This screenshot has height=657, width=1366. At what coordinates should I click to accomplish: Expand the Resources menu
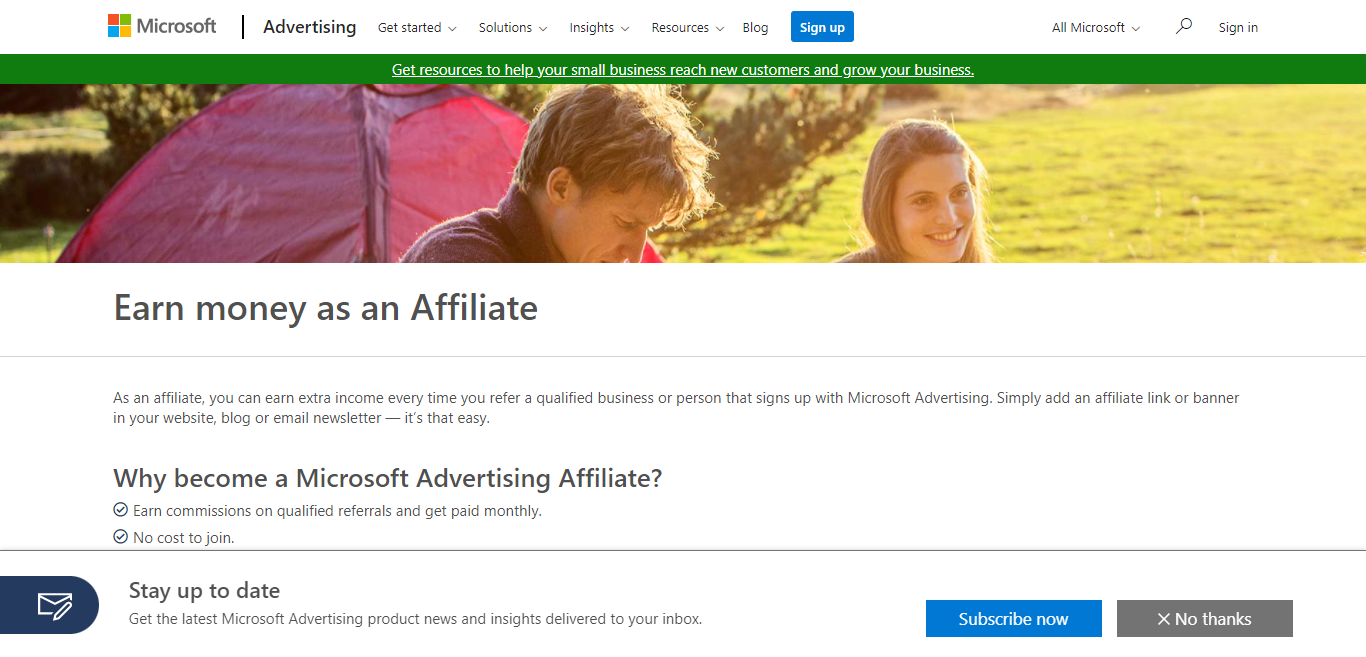pyautogui.click(x=687, y=28)
